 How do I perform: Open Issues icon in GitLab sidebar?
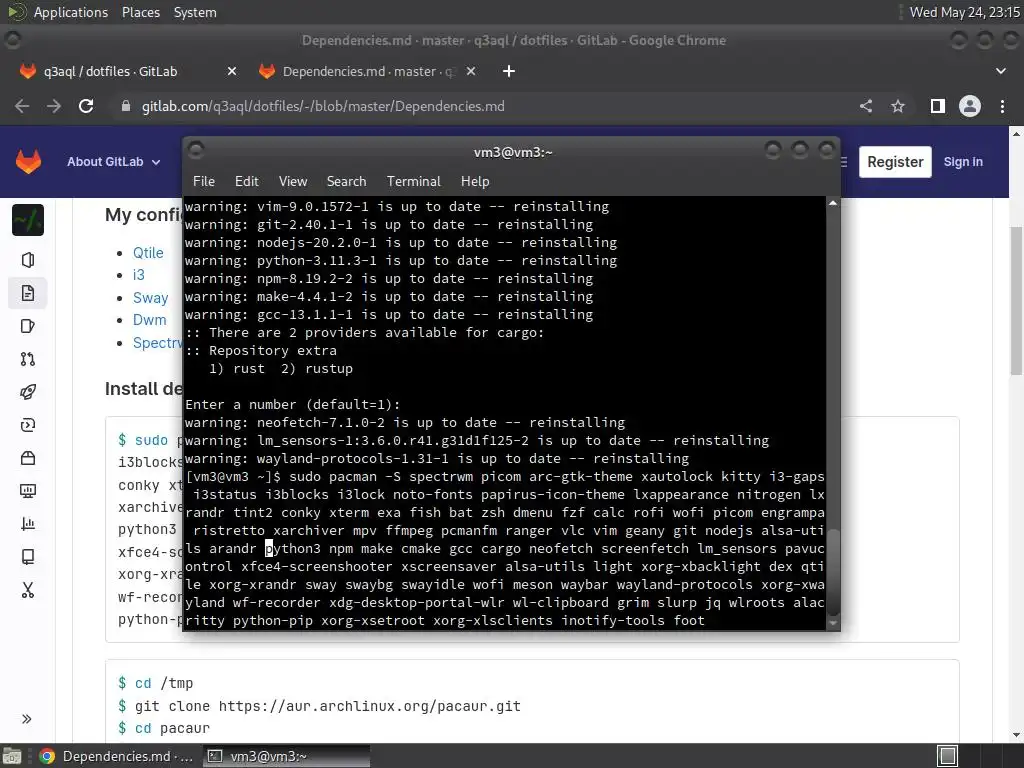[27, 326]
